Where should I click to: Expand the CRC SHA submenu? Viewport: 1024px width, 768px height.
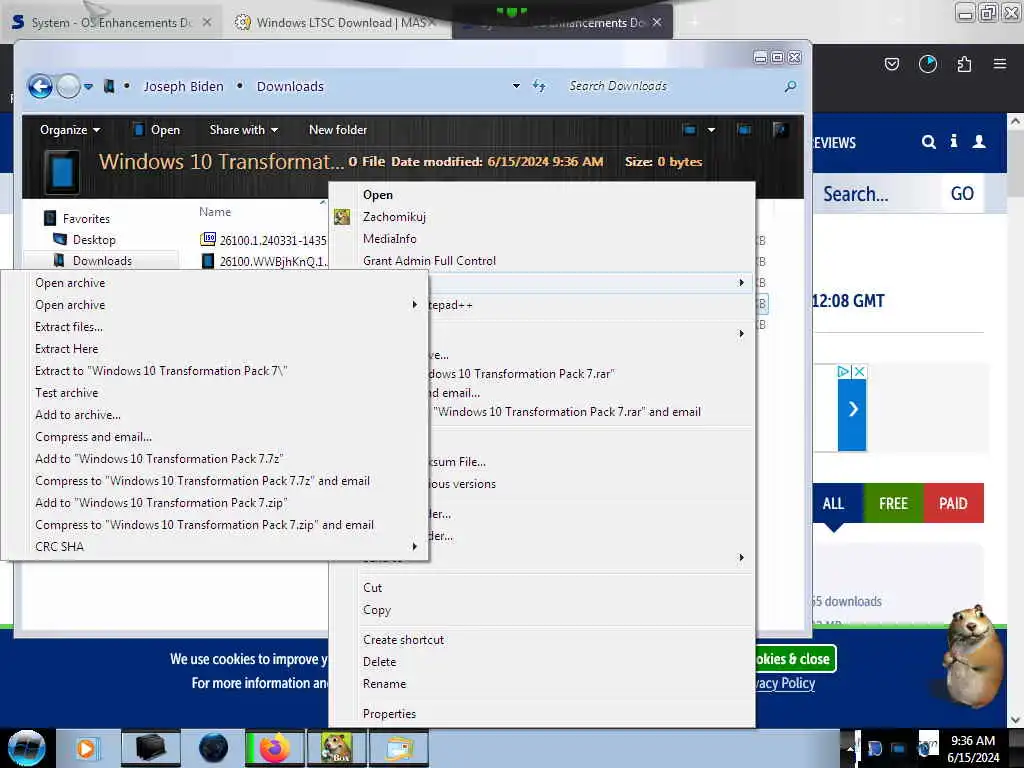click(214, 547)
